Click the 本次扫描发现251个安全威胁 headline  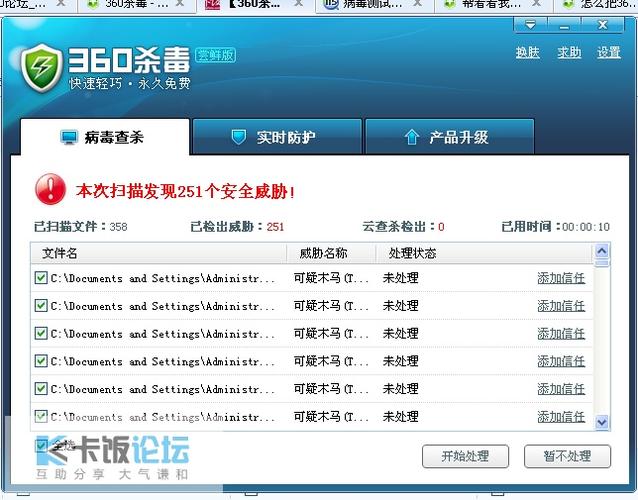pyautogui.click(x=185, y=191)
